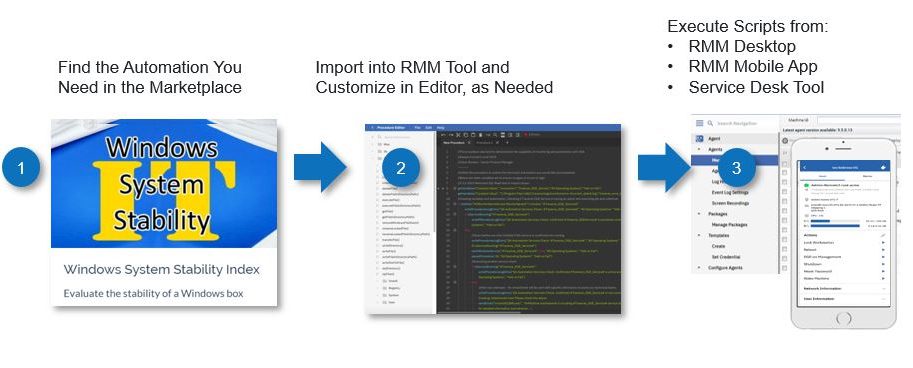
Task: Open the Help menu in Procedure Editor
Action: [x=440, y=128]
